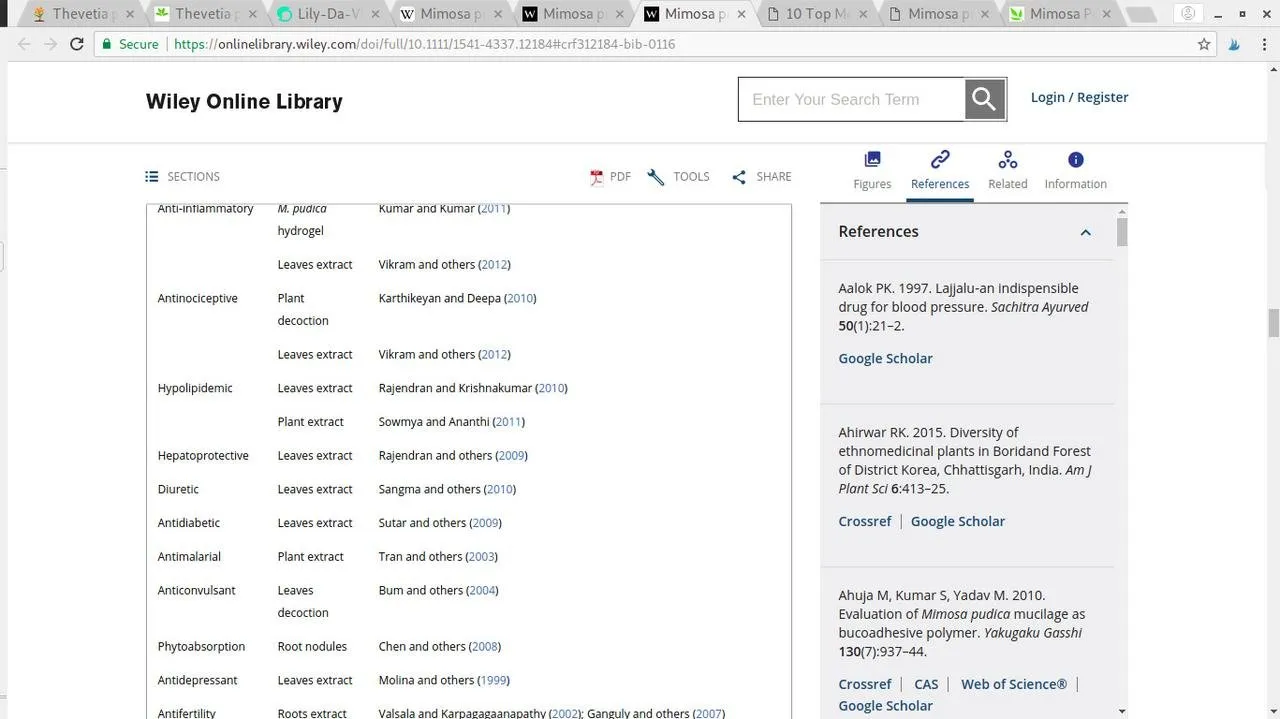The image size is (1280, 719).
Task: Open Ganguly and others 2007 citation
Action: tap(708, 713)
